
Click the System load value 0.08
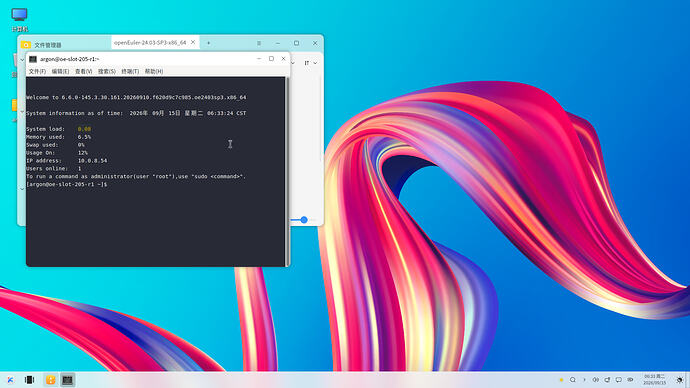[x=84, y=129]
